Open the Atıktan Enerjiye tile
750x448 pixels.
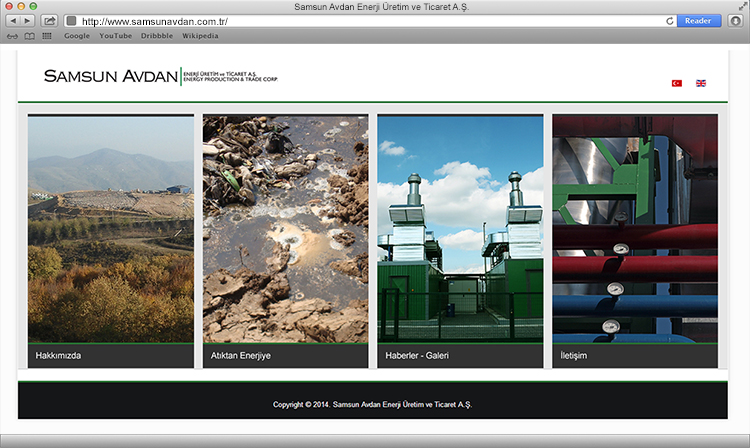tap(285, 240)
